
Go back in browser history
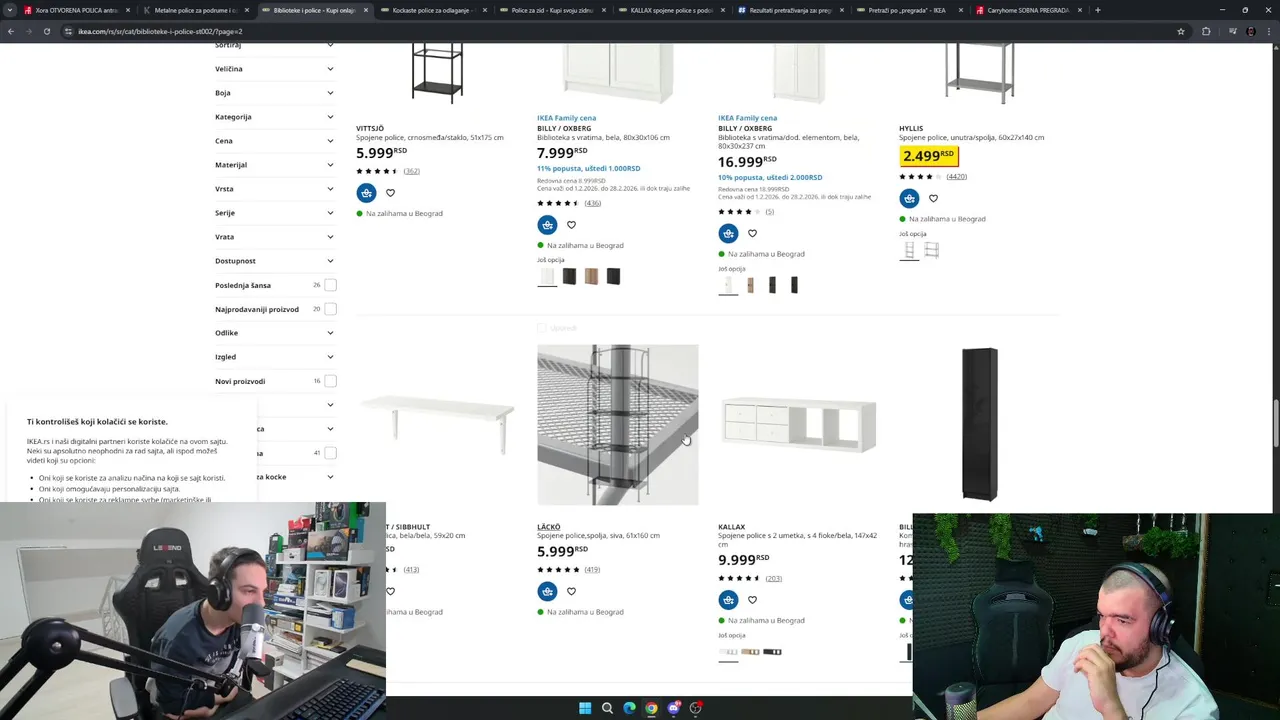[x=11, y=31]
